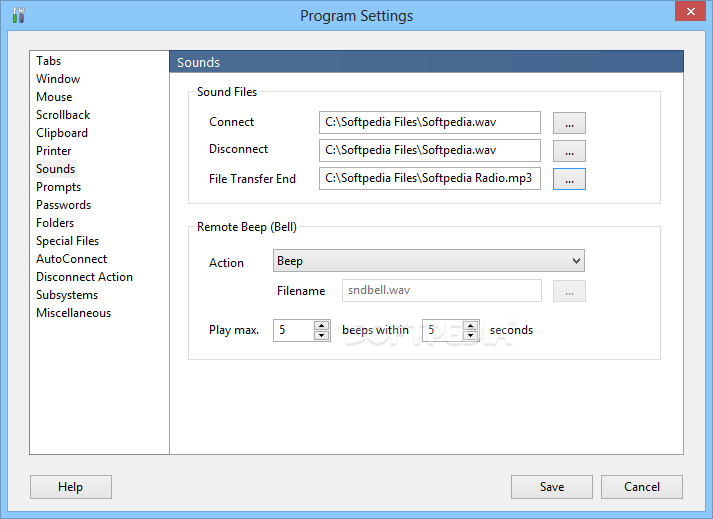Increase the Play max. beeps value
This screenshot has width=713, height=519.
click(x=321, y=325)
